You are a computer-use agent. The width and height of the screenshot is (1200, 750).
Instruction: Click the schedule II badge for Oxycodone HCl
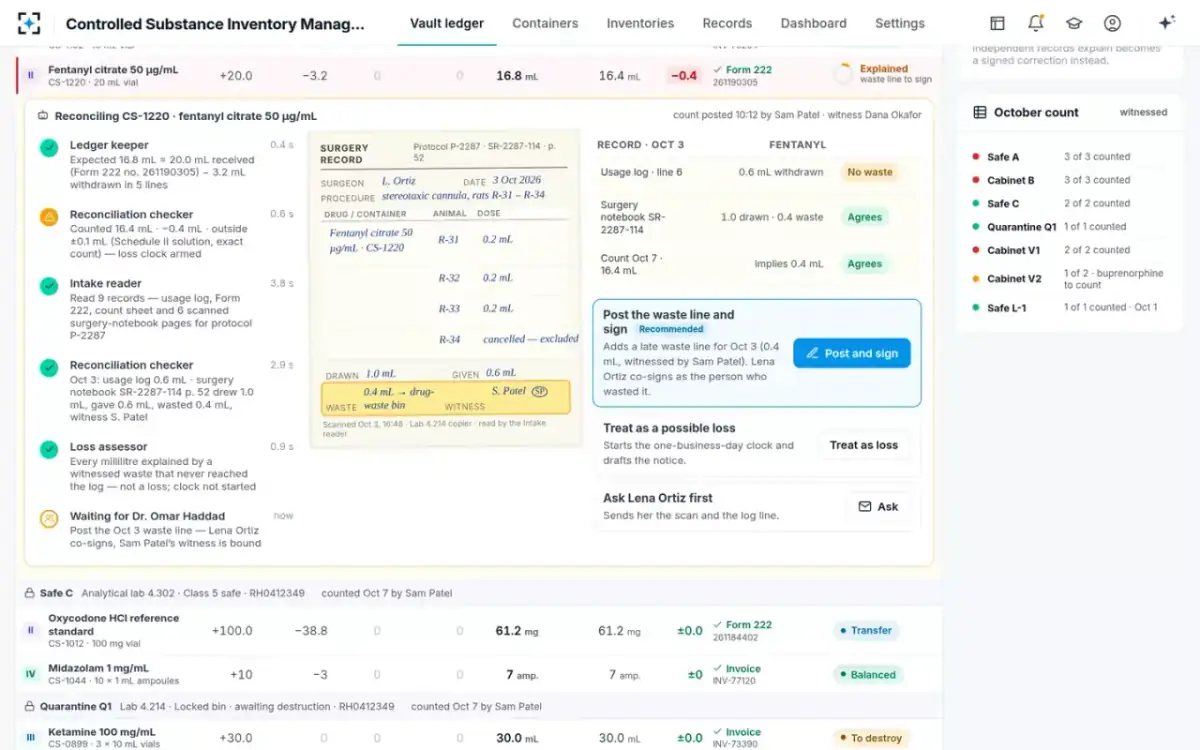(x=30, y=631)
